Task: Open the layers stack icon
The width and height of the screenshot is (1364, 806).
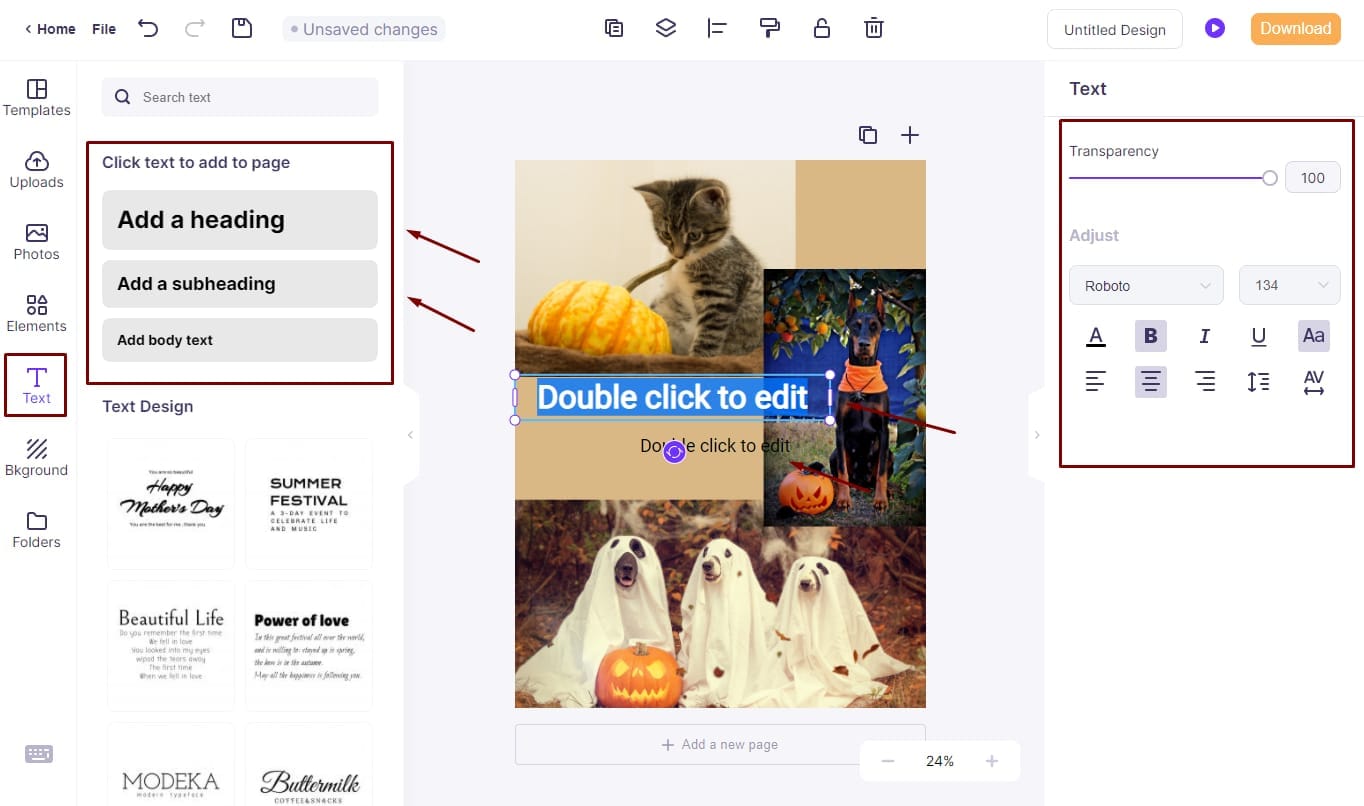Action: 666,28
